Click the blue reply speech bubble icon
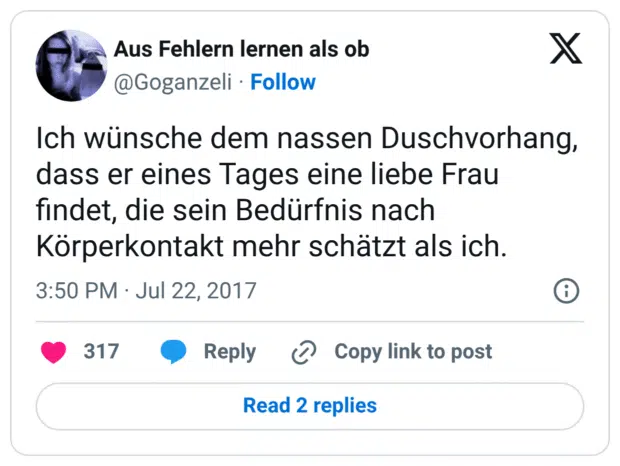 [173, 352]
